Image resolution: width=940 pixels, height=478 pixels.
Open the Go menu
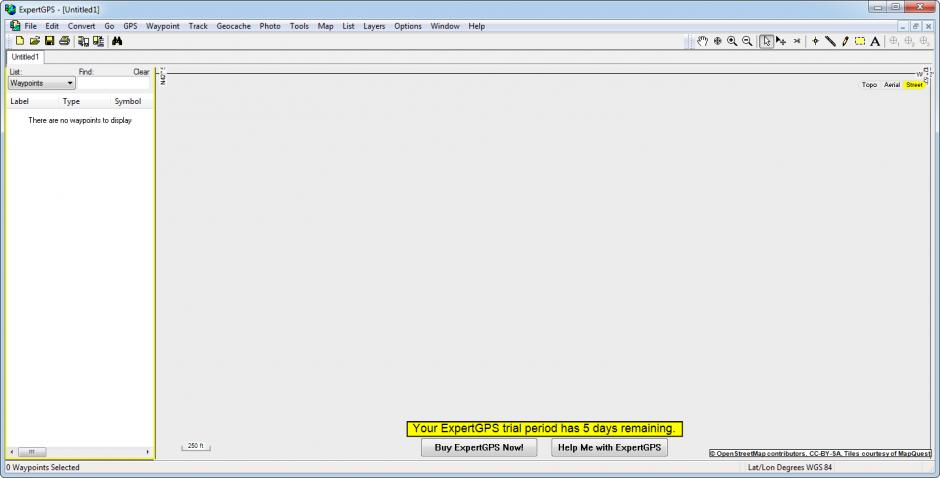[109, 26]
